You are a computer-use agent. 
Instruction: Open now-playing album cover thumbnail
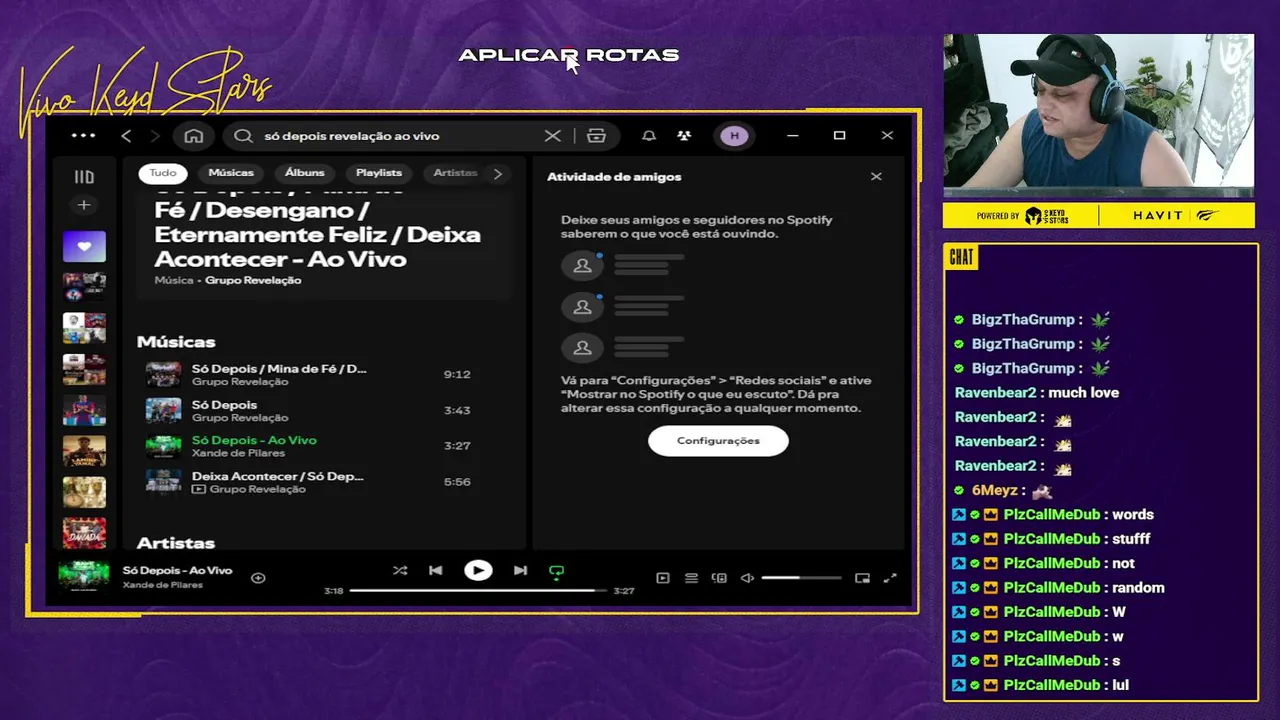pos(84,577)
